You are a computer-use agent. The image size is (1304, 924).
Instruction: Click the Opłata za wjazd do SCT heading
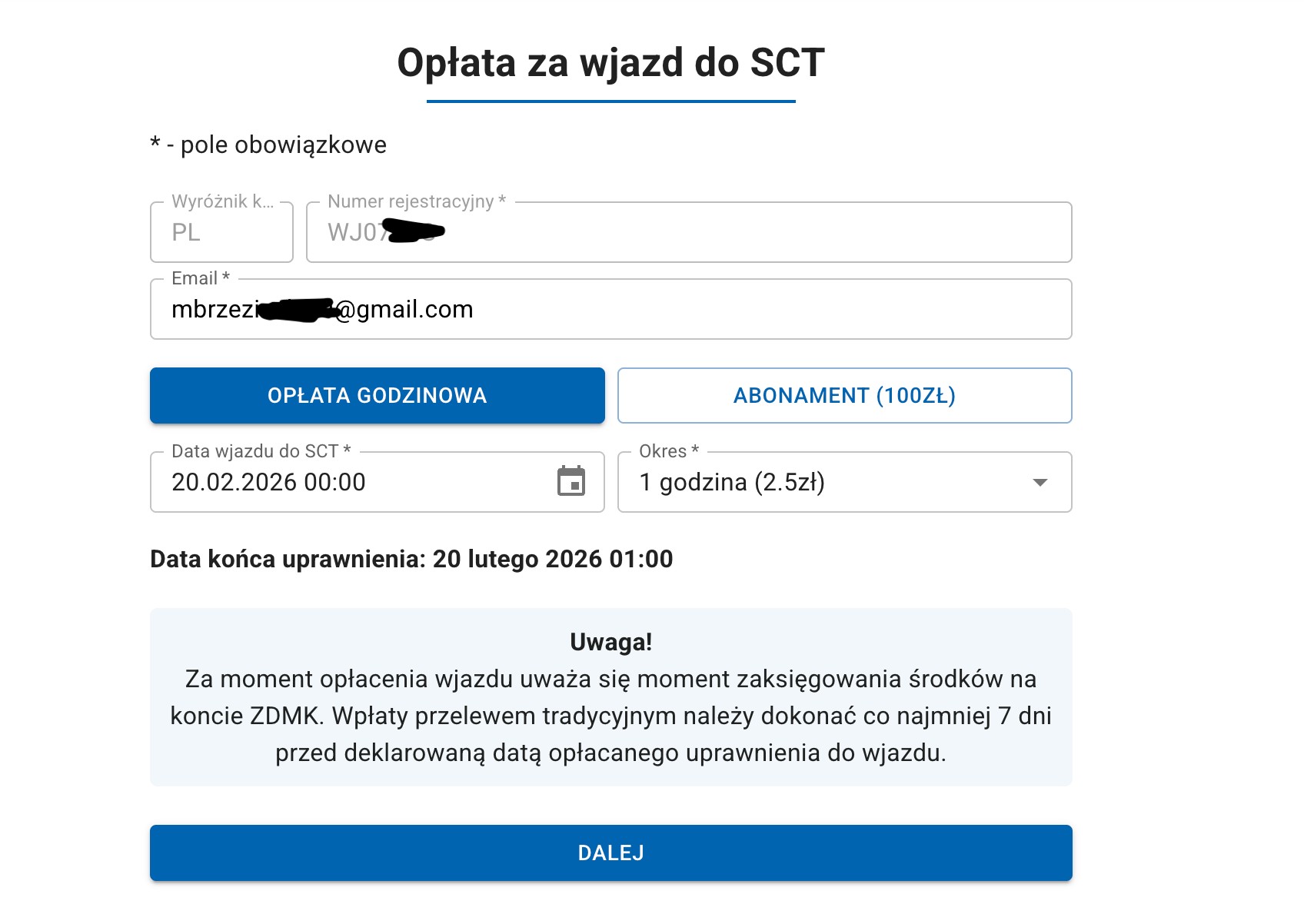coord(611,63)
